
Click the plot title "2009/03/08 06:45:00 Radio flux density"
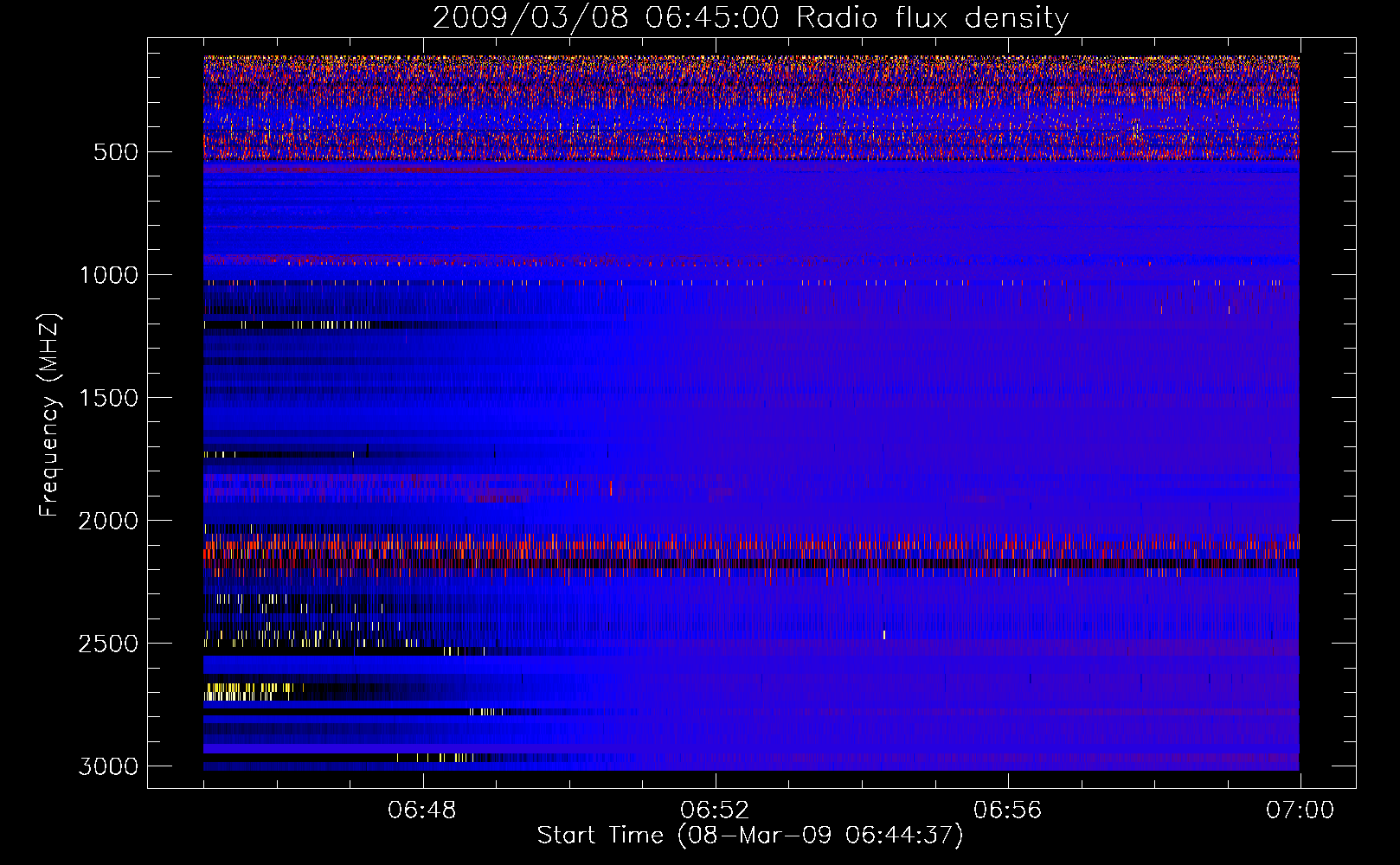click(x=750, y=17)
